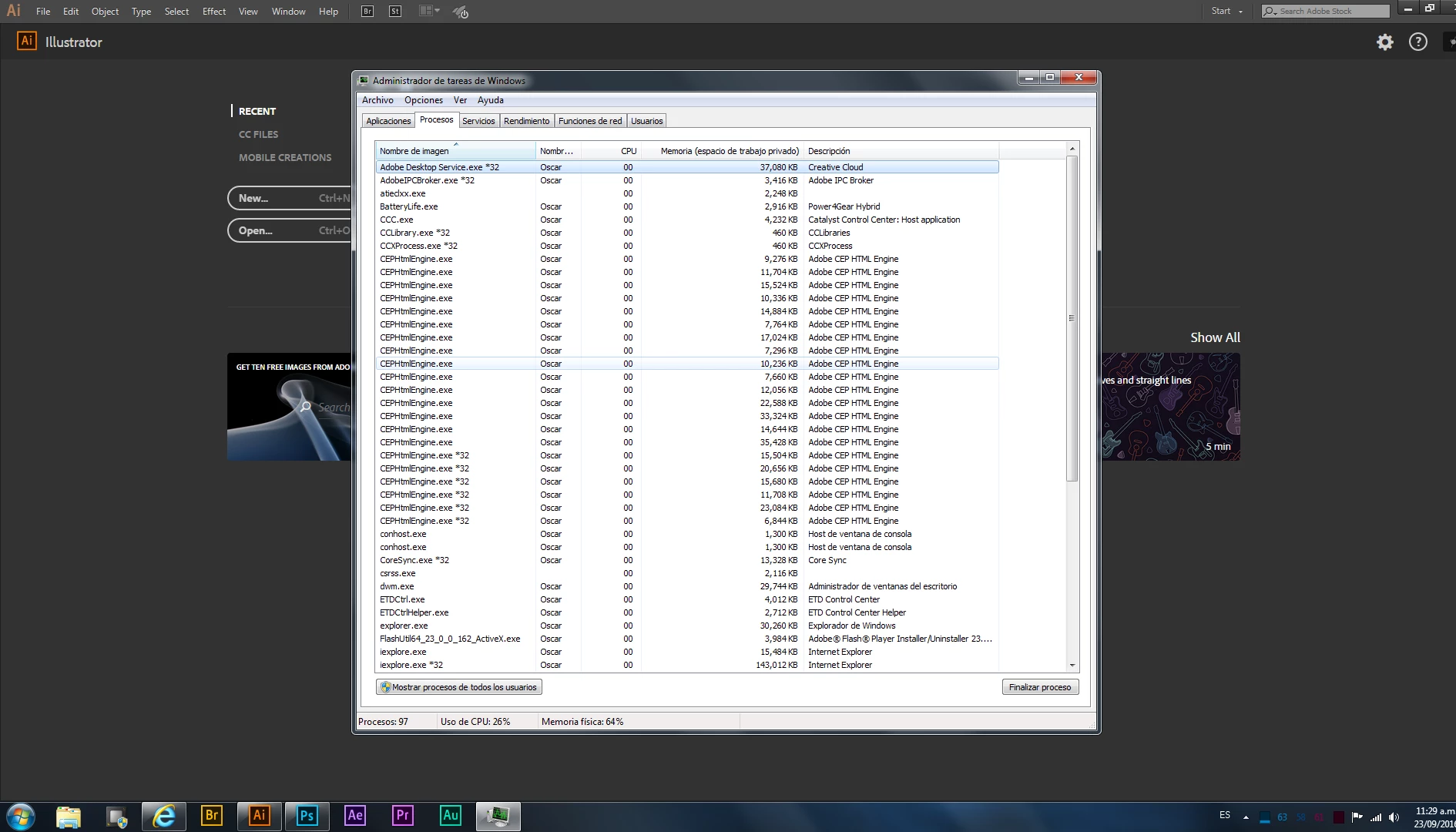The image size is (1456, 832).
Task: Open Adobe Bridge via the Br icon
Action: coord(367,12)
